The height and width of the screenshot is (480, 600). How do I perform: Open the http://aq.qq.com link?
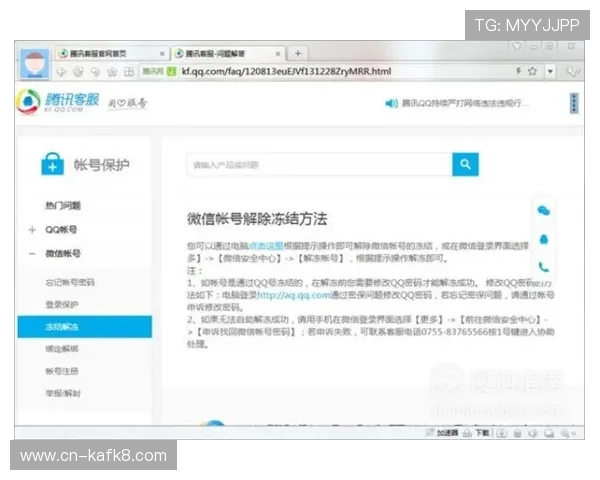pyautogui.click(x=293, y=295)
